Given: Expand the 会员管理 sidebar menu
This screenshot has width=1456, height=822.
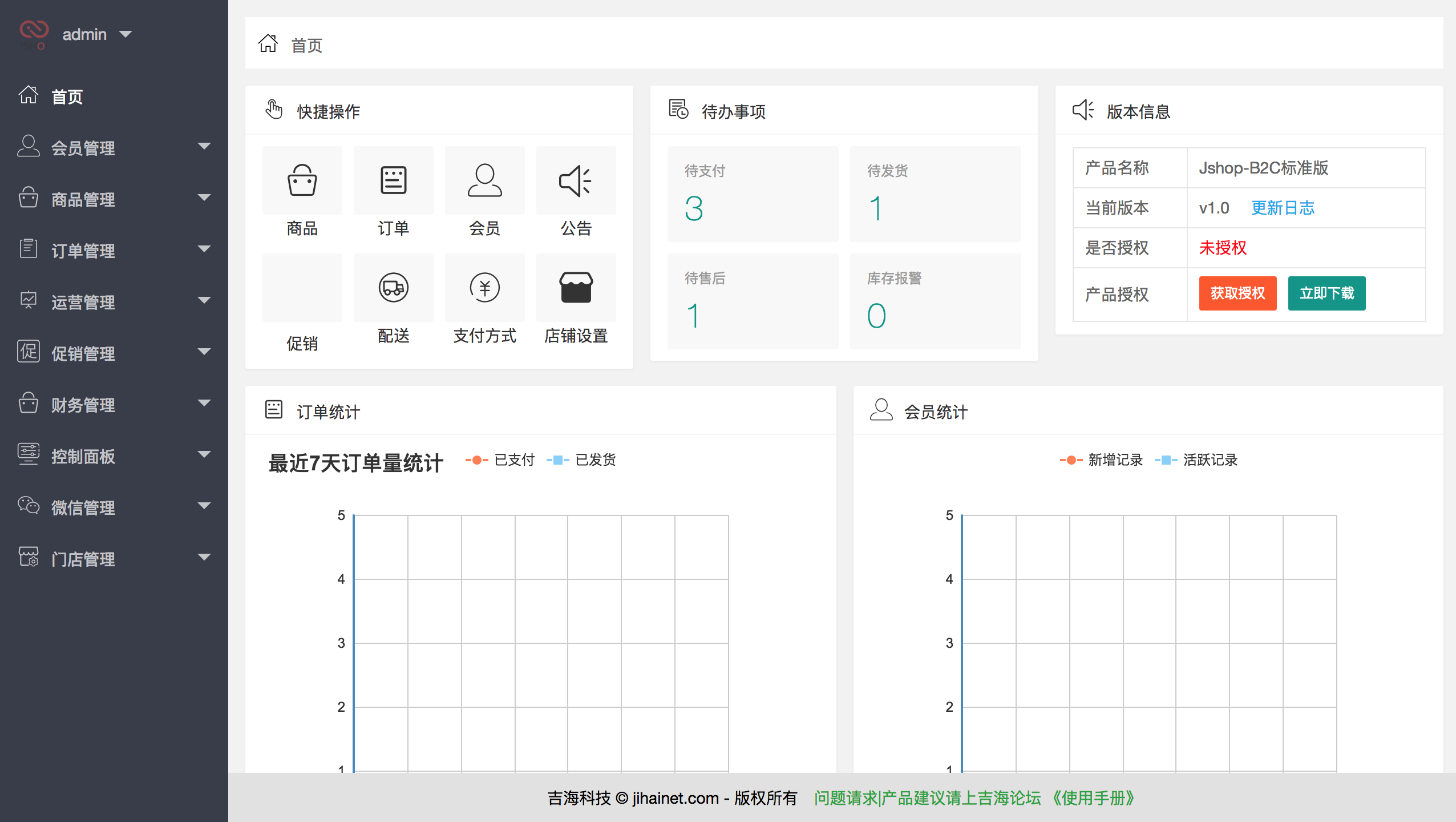Looking at the screenshot, I should click(114, 148).
